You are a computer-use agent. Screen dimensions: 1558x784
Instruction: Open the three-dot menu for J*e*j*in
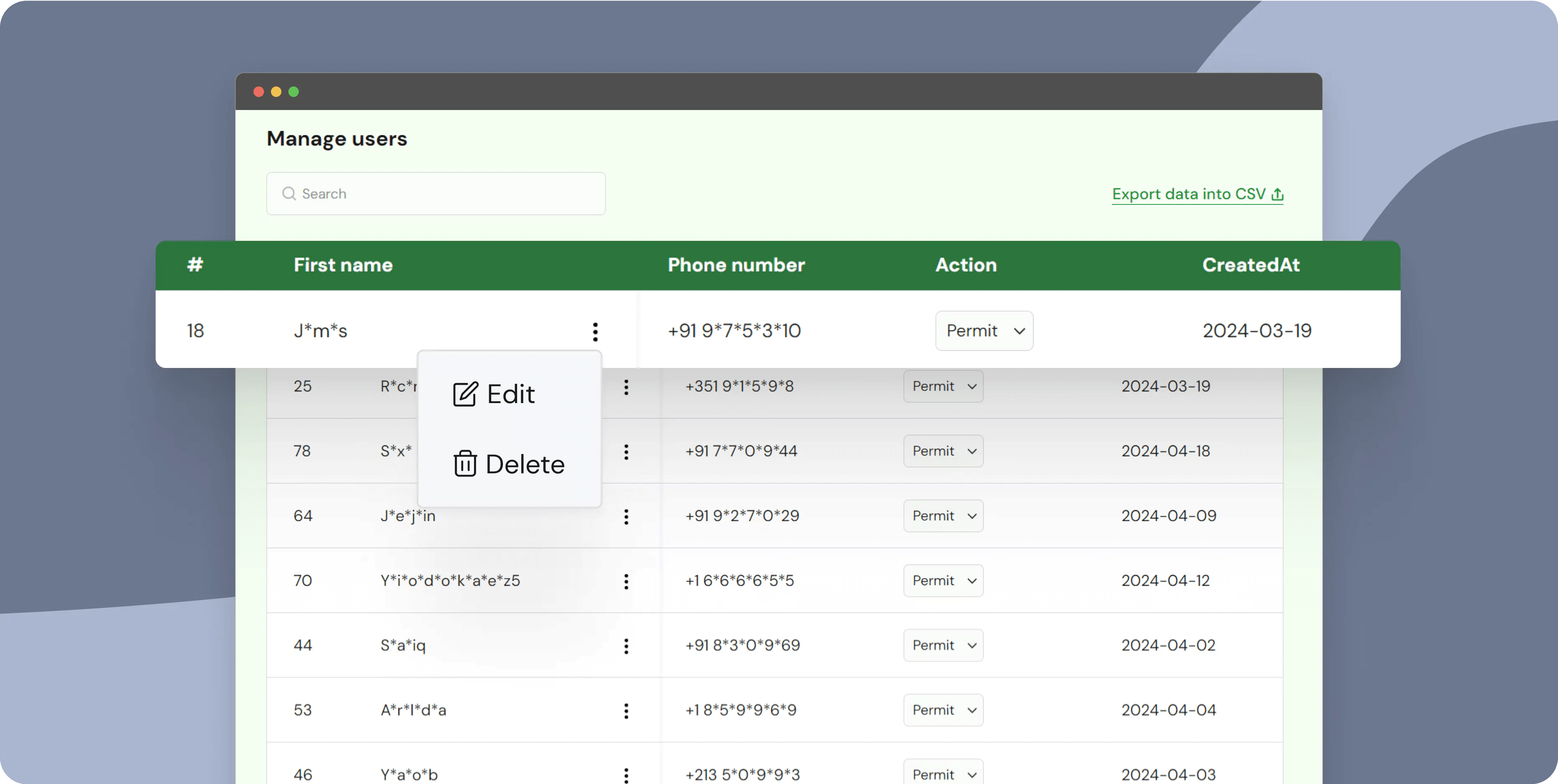coord(626,516)
